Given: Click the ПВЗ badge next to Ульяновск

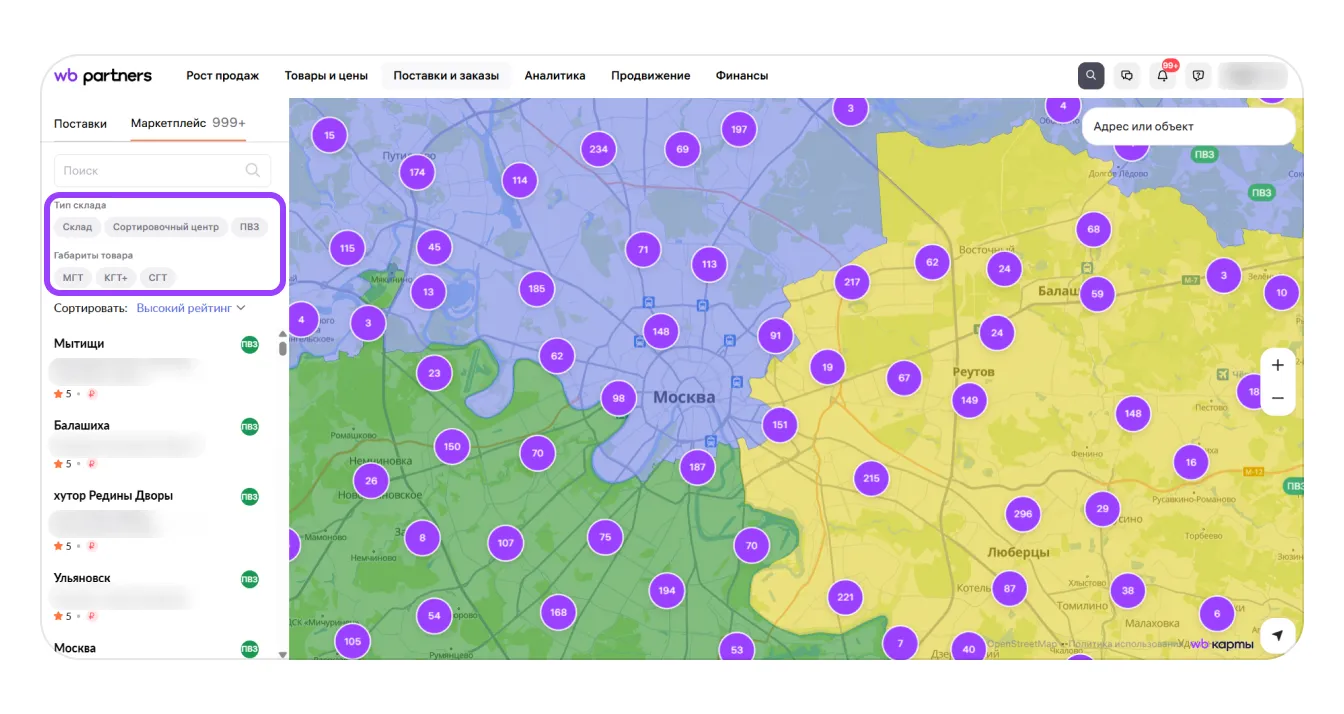Looking at the screenshot, I should [249, 579].
